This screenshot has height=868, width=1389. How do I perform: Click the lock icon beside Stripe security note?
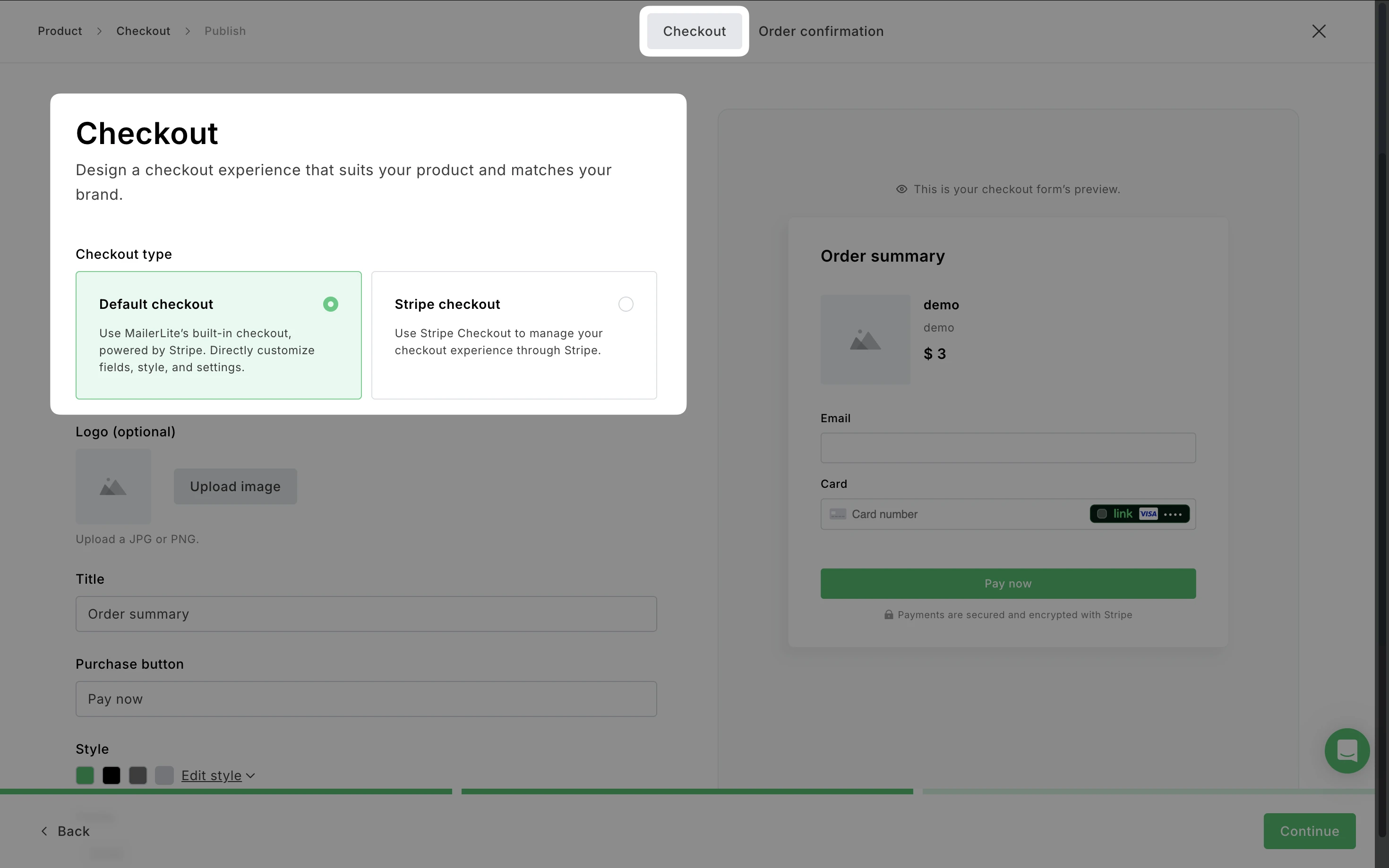[888, 615]
